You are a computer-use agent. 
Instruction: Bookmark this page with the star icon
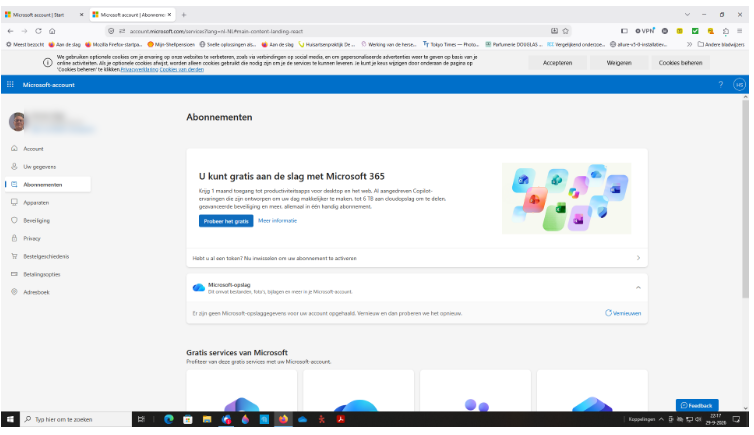tap(566, 31)
